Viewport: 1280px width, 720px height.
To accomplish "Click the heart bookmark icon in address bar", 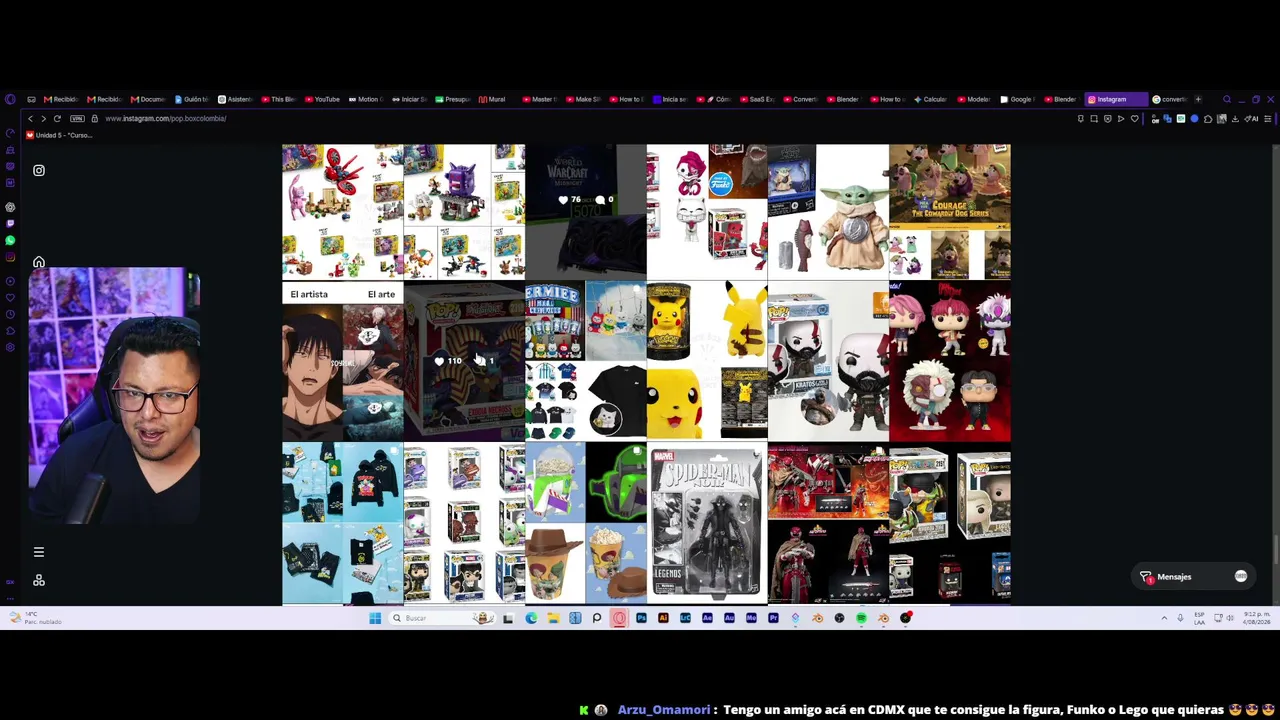I will [x=1134, y=118].
